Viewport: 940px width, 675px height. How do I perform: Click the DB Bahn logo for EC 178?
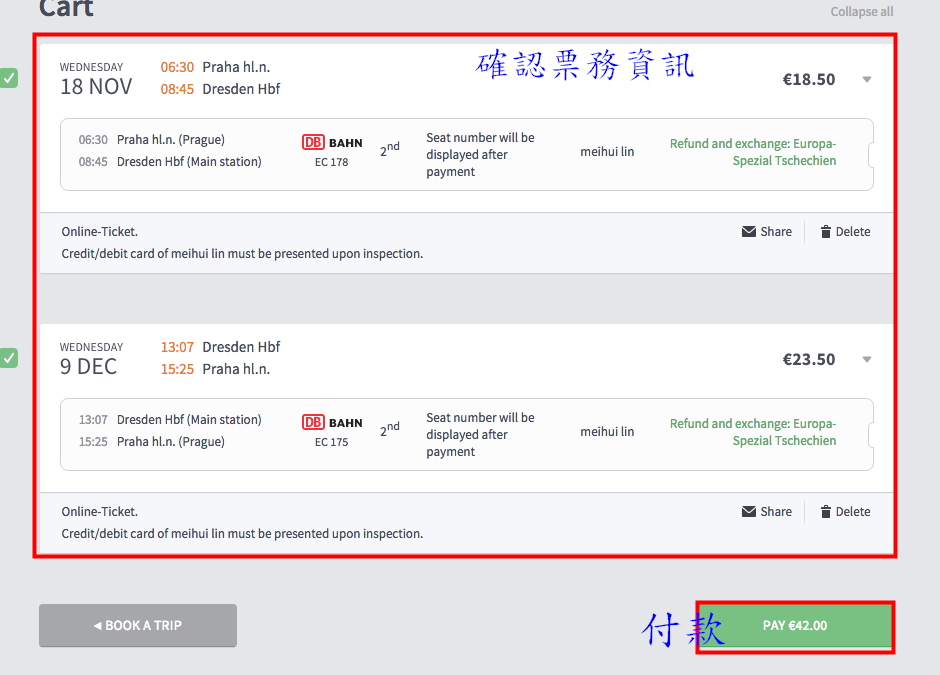(x=332, y=143)
